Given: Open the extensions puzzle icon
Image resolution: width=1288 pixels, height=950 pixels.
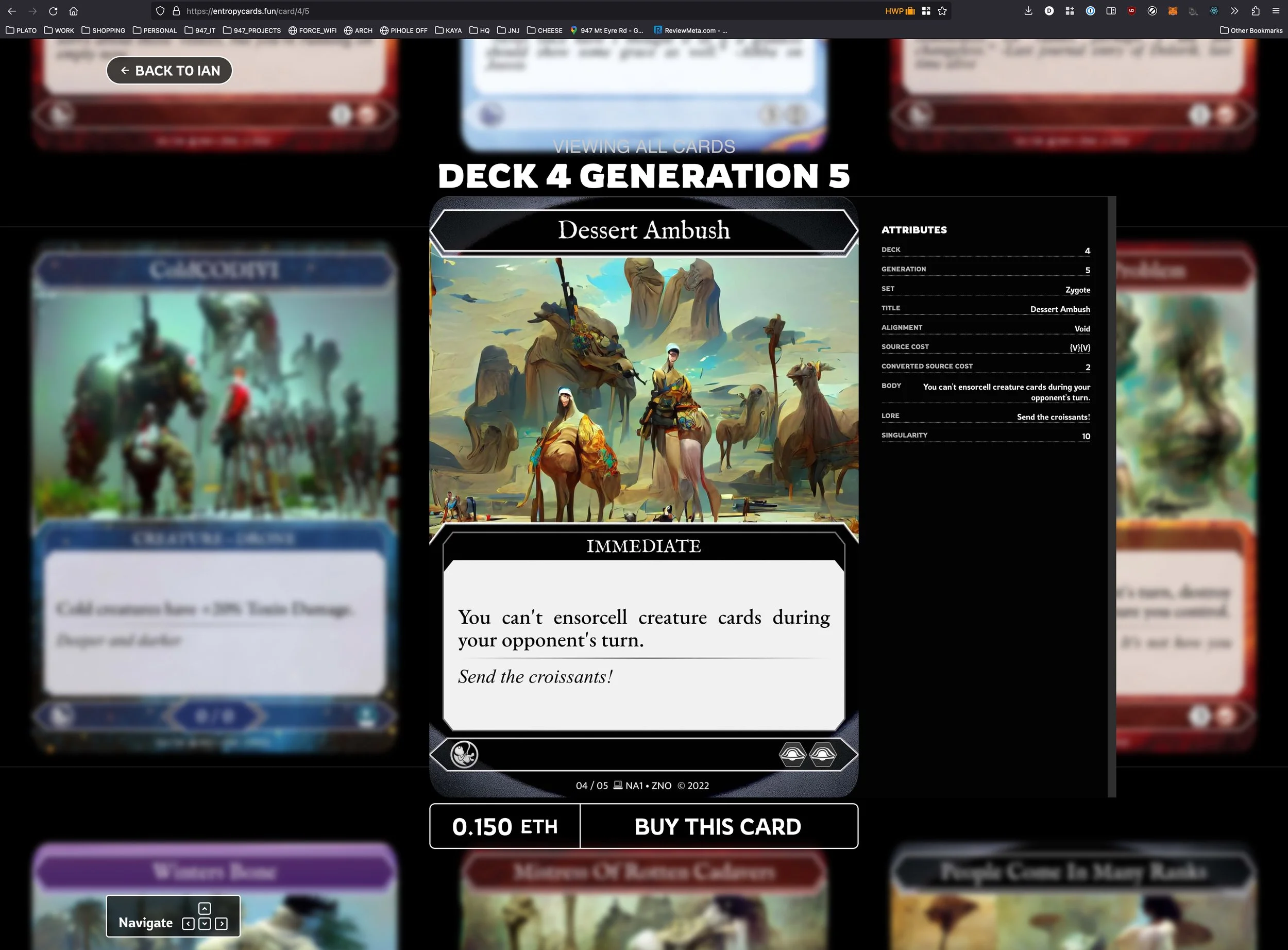Looking at the screenshot, I should click(x=1255, y=11).
